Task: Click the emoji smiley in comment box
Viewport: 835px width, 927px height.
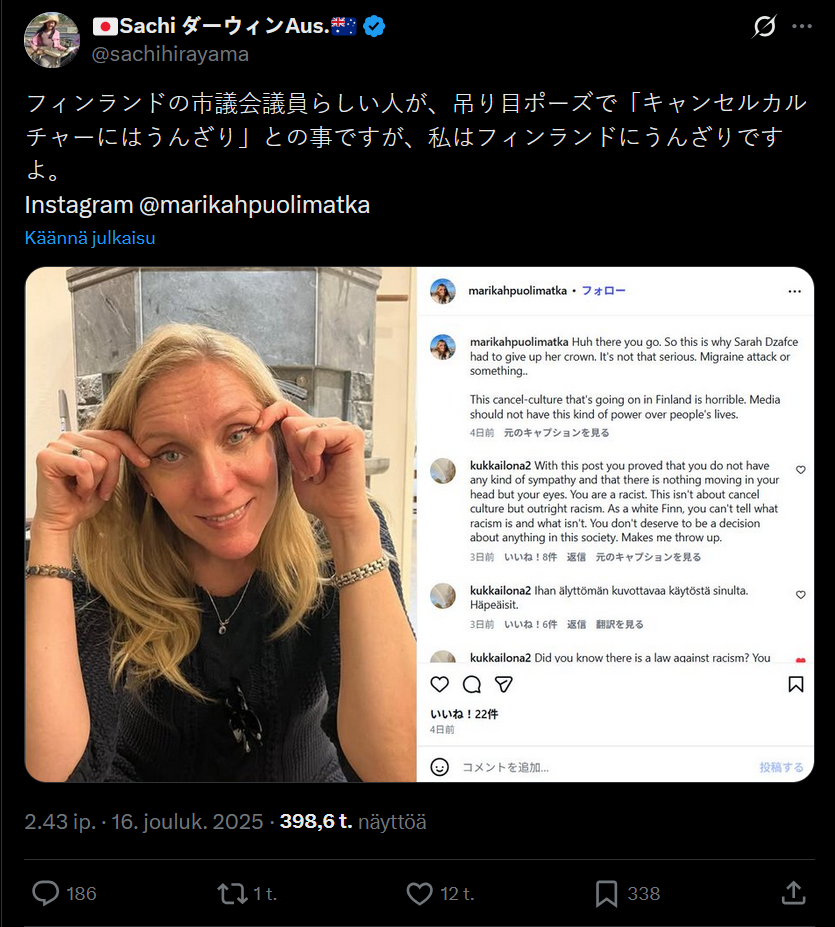Action: pyautogui.click(x=439, y=767)
